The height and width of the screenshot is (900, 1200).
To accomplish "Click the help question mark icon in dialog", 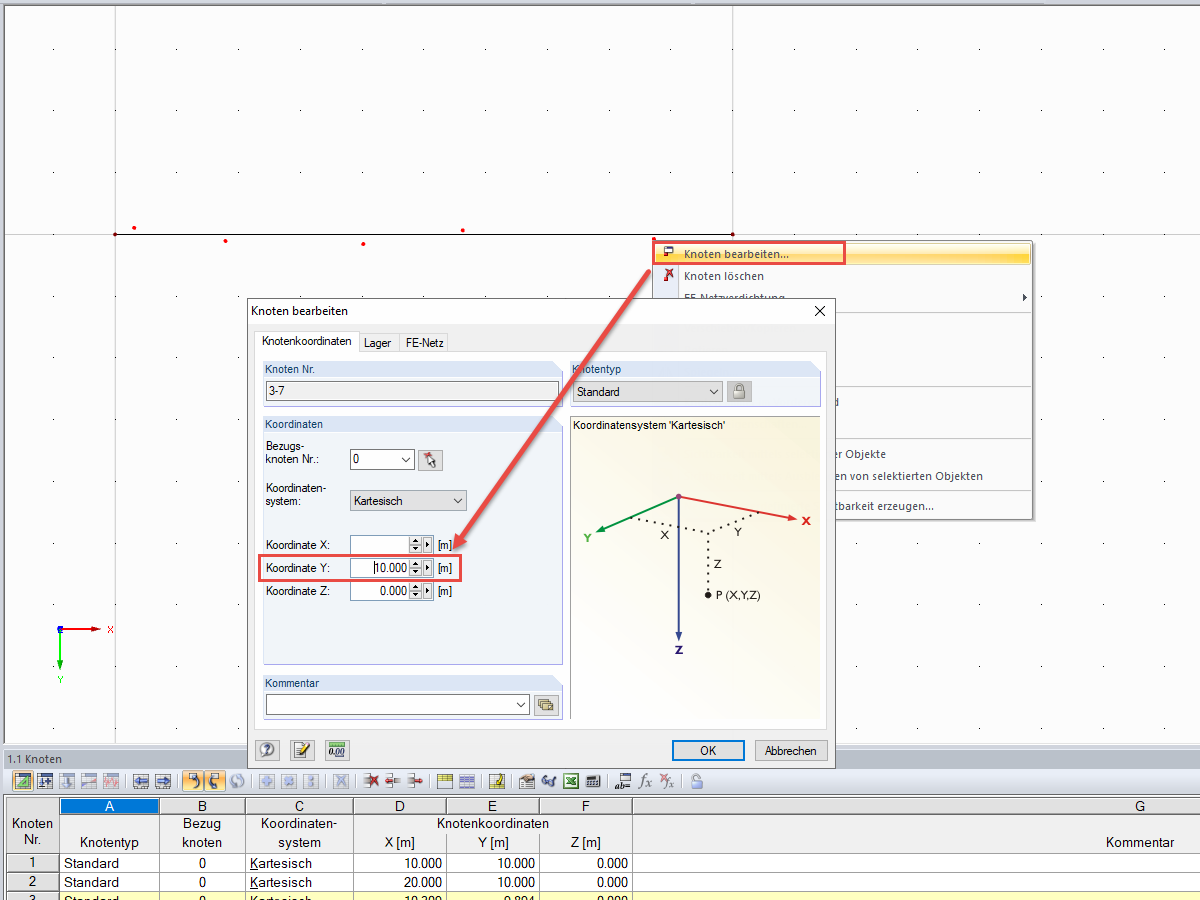I will 267,750.
